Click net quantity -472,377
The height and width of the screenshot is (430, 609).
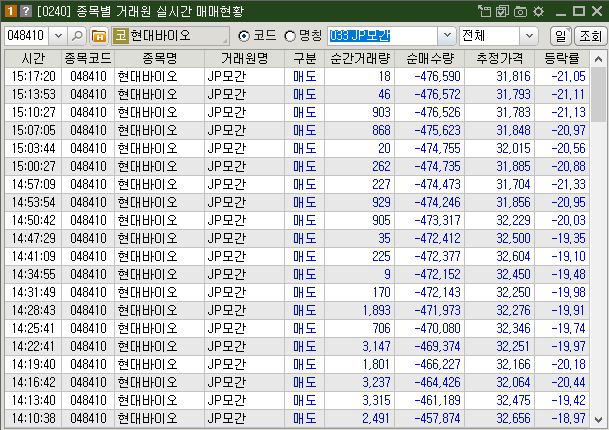tap(437, 256)
